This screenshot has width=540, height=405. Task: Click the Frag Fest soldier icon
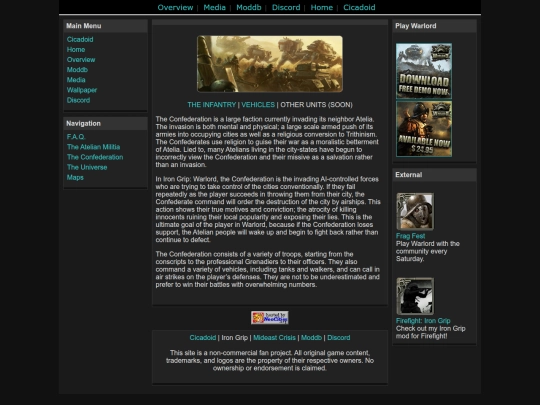[415, 211]
